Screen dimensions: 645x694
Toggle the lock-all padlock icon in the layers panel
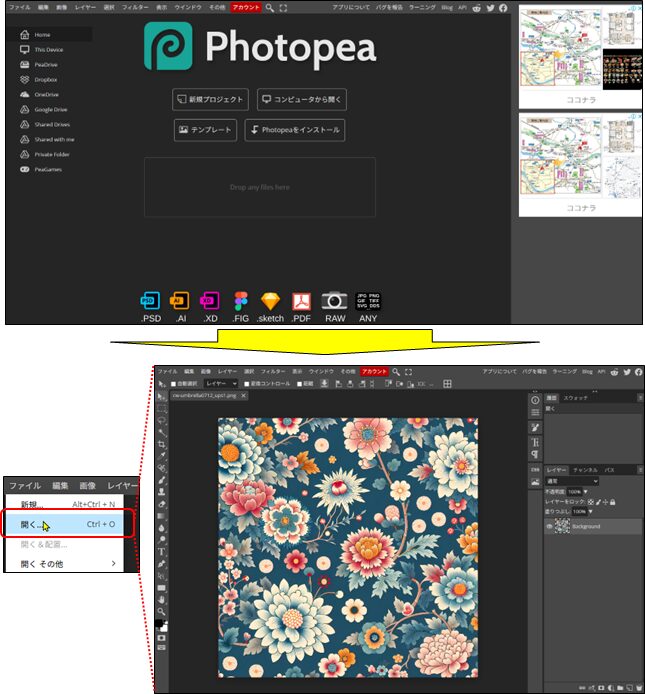(x=613, y=502)
